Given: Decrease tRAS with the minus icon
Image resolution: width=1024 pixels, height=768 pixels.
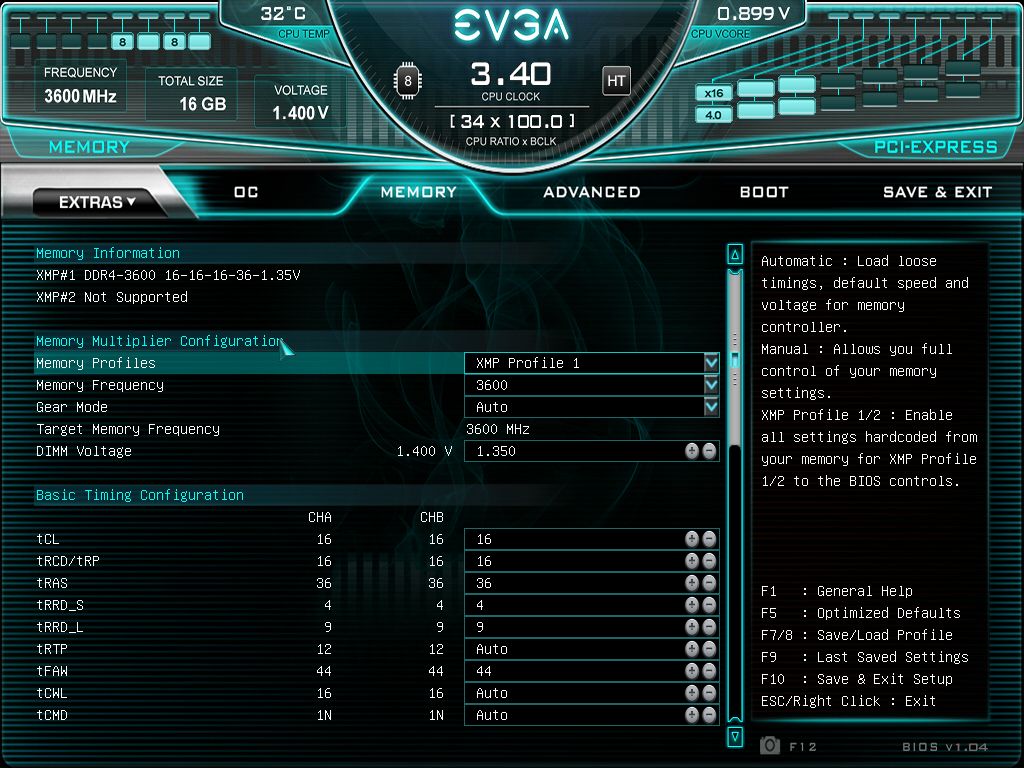Looking at the screenshot, I should [x=709, y=583].
